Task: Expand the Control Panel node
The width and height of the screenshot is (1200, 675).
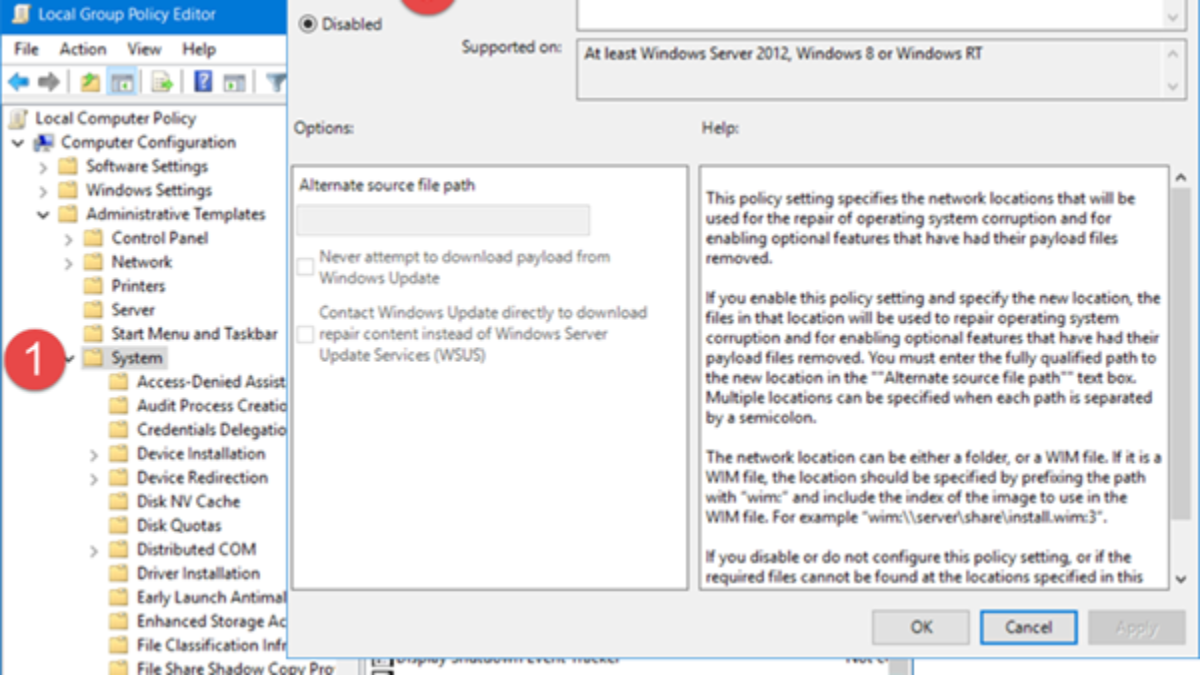Action: [x=68, y=238]
